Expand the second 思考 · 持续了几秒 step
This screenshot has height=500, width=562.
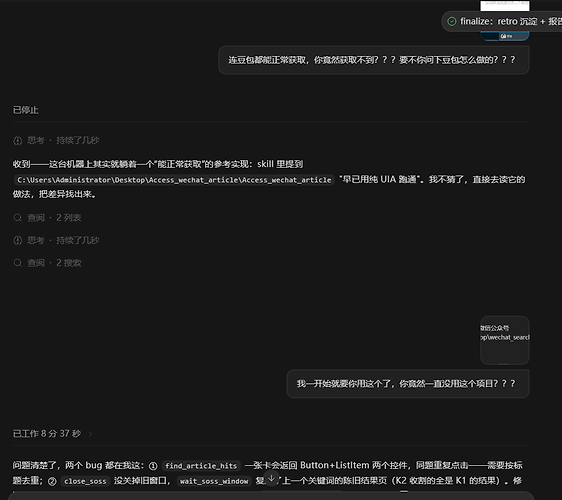pos(56,240)
